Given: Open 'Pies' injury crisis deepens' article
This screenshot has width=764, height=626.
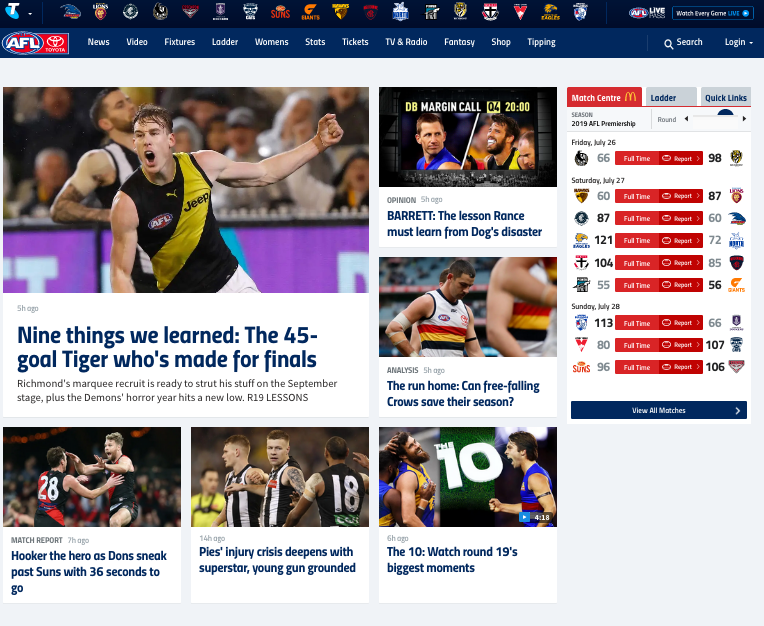Looking at the screenshot, I should [277, 560].
